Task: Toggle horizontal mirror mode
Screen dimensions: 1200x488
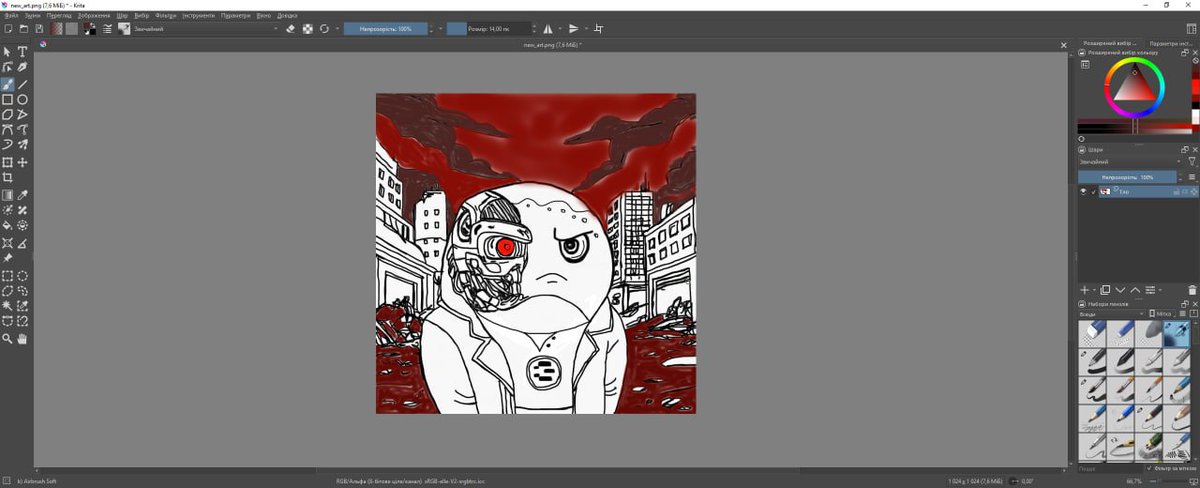Action: [x=547, y=29]
